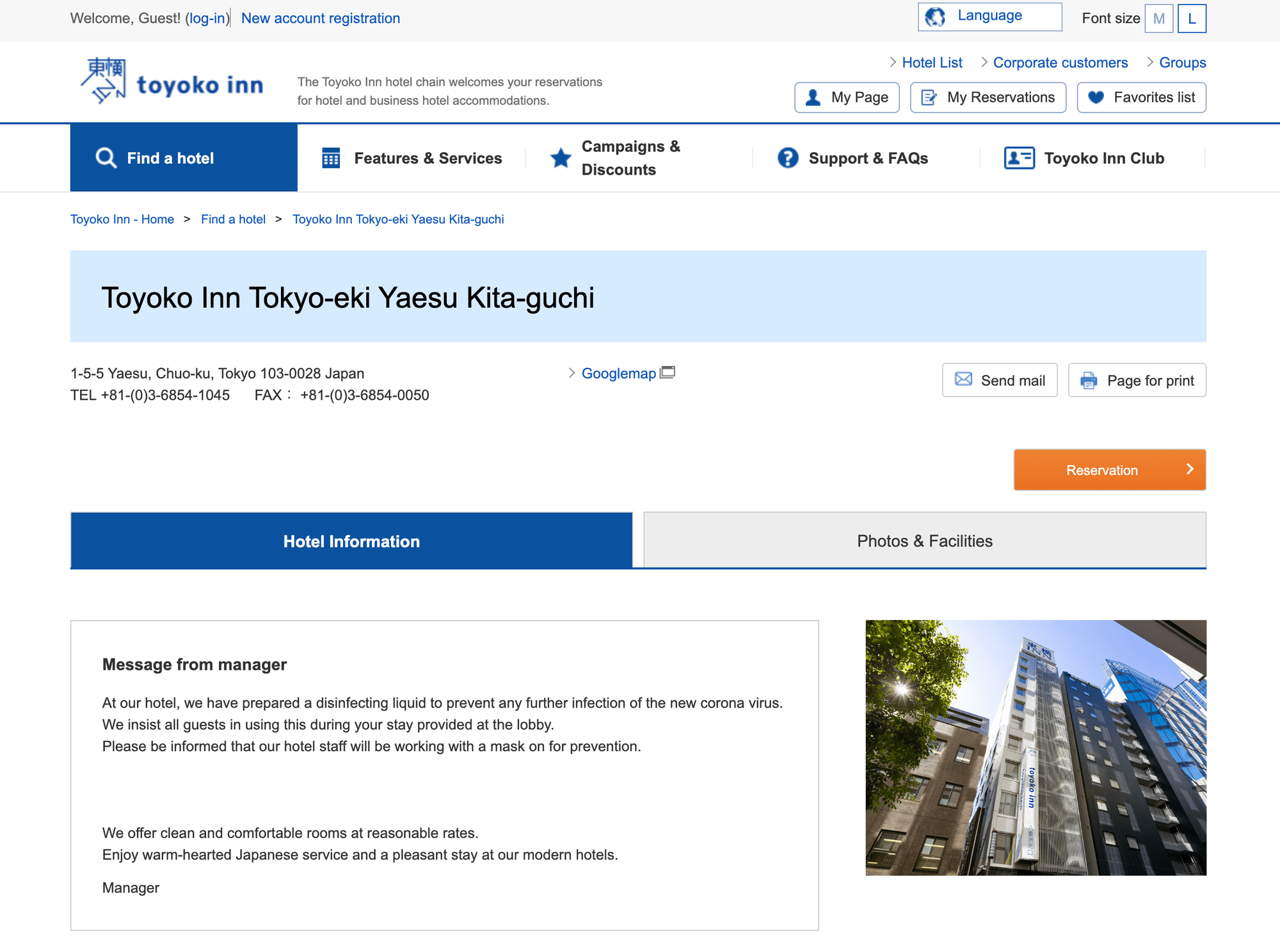1280x952 pixels.
Task: Click the printer icon on Page for print
Action: 1089,381
